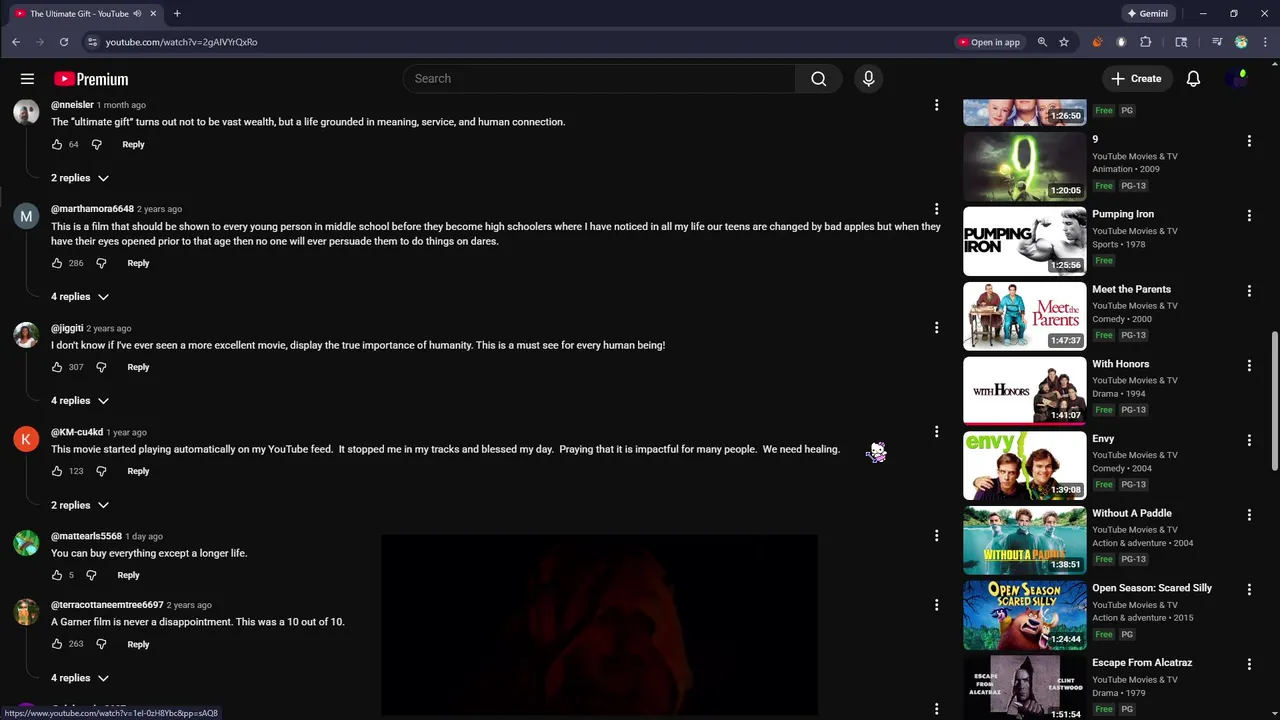Dislike the @marthamora6648 comment

101,263
